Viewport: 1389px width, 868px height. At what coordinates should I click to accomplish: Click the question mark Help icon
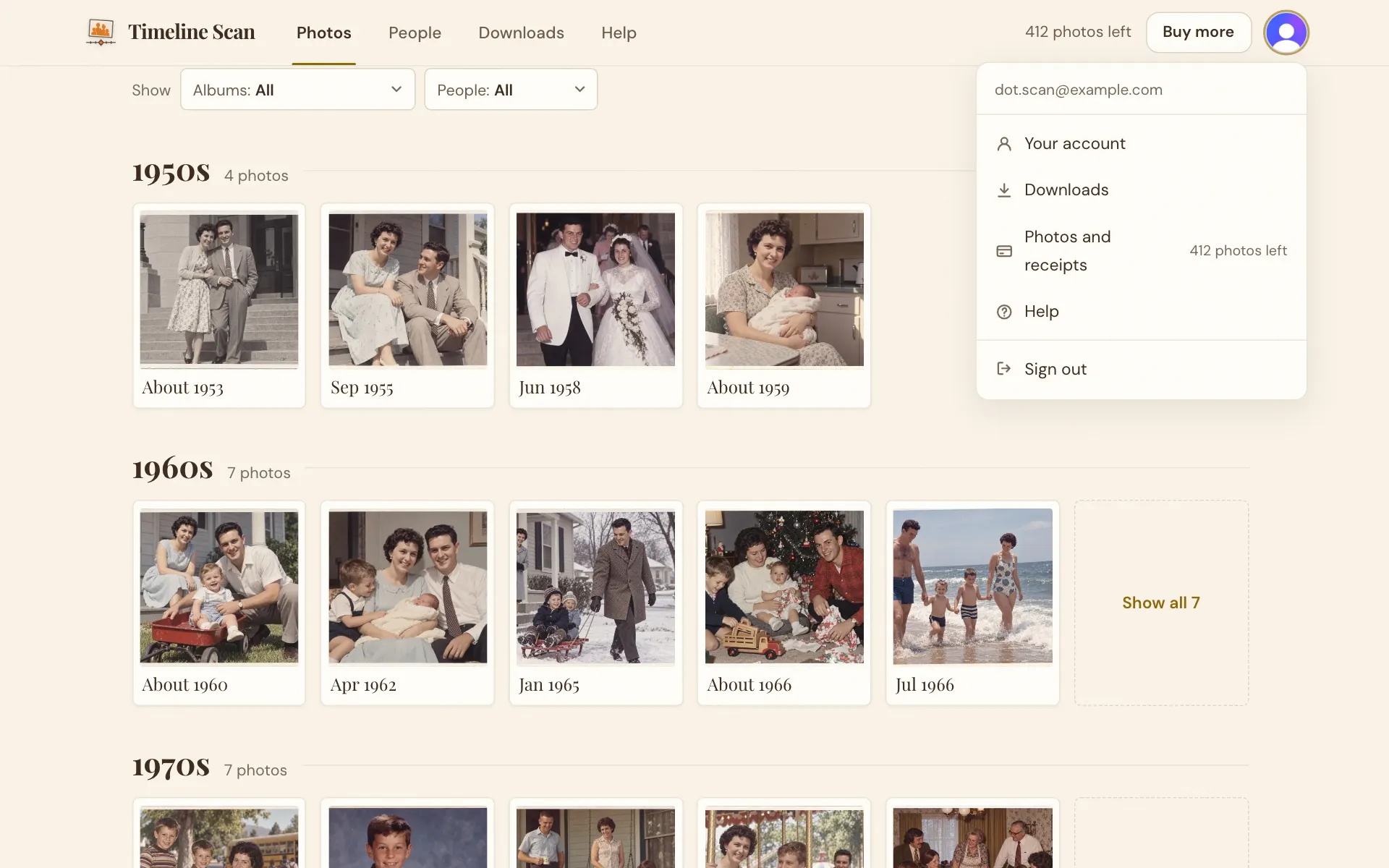coord(1004,312)
